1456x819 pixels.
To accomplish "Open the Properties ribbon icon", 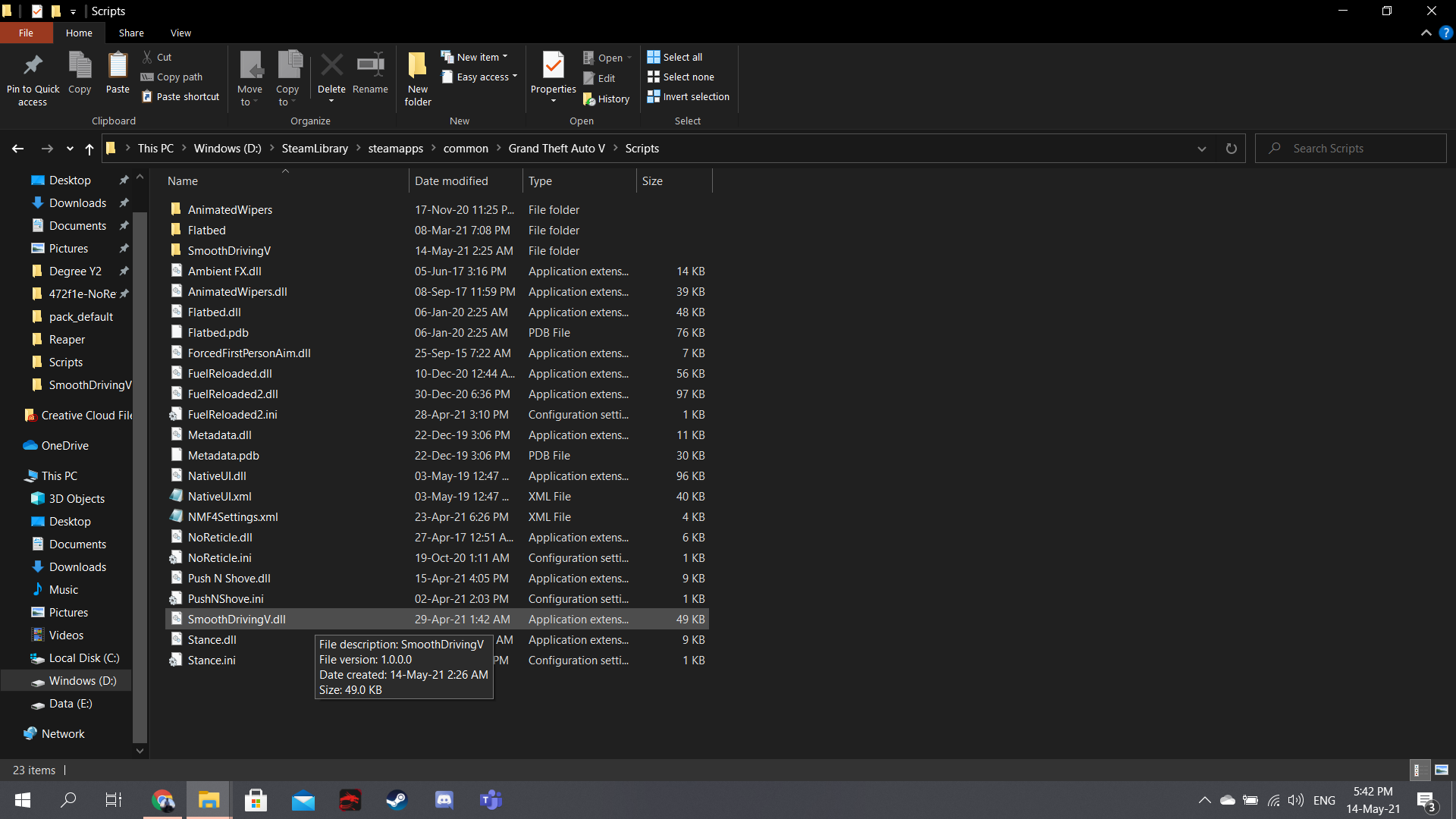I will [x=553, y=67].
